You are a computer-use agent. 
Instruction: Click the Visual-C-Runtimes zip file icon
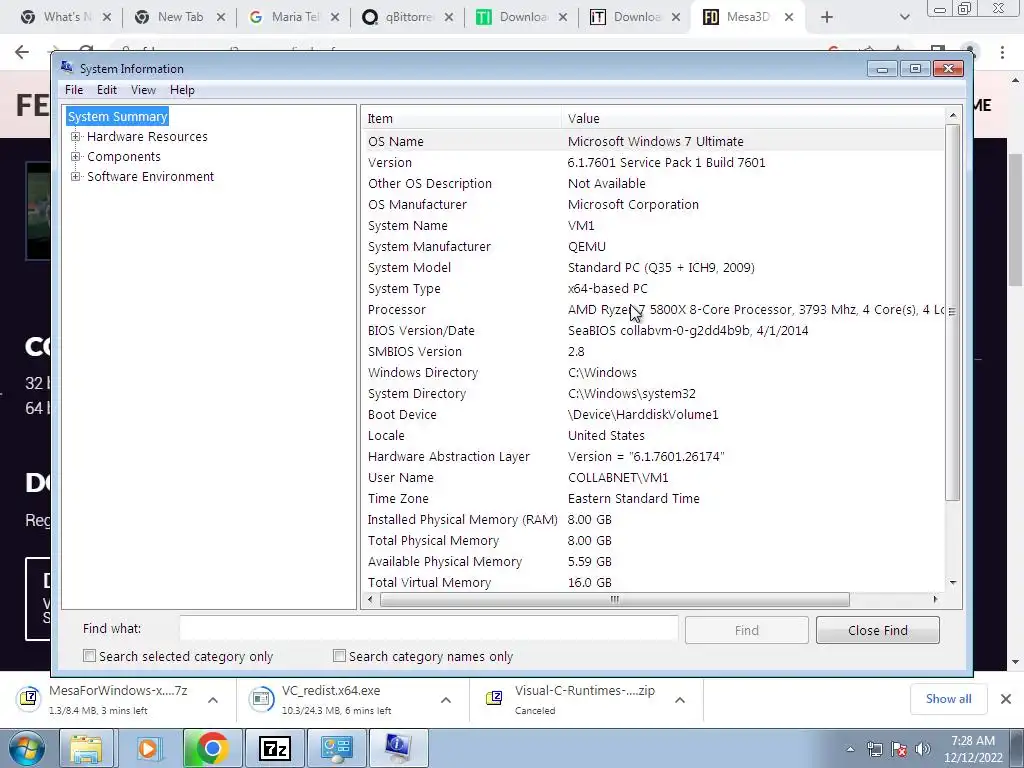tap(494, 699)
